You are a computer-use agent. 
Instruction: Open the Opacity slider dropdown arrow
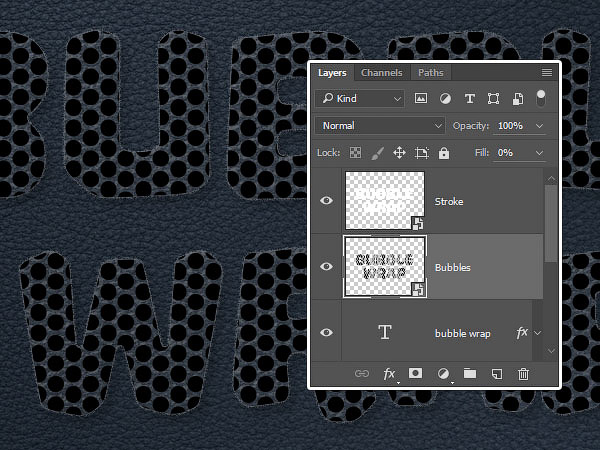click(540, 126)
